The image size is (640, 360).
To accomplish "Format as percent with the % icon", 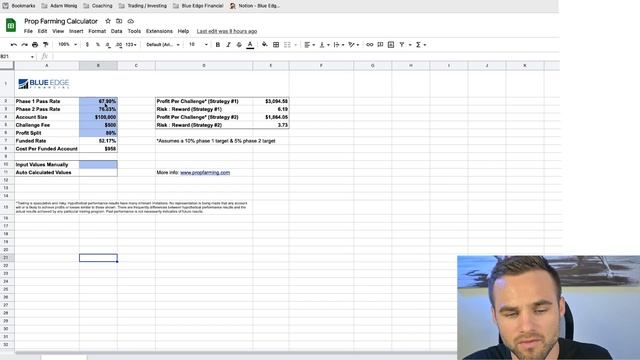I will pyautogui.click(x=98, y=44).
